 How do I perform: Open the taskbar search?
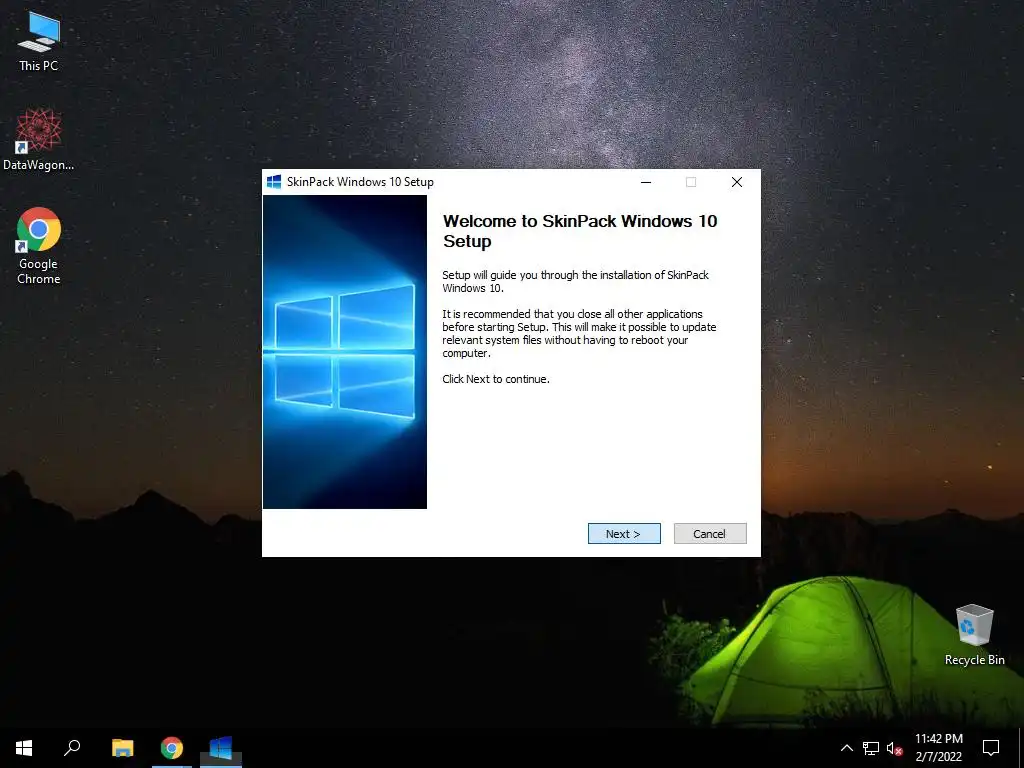coord(72,748)
